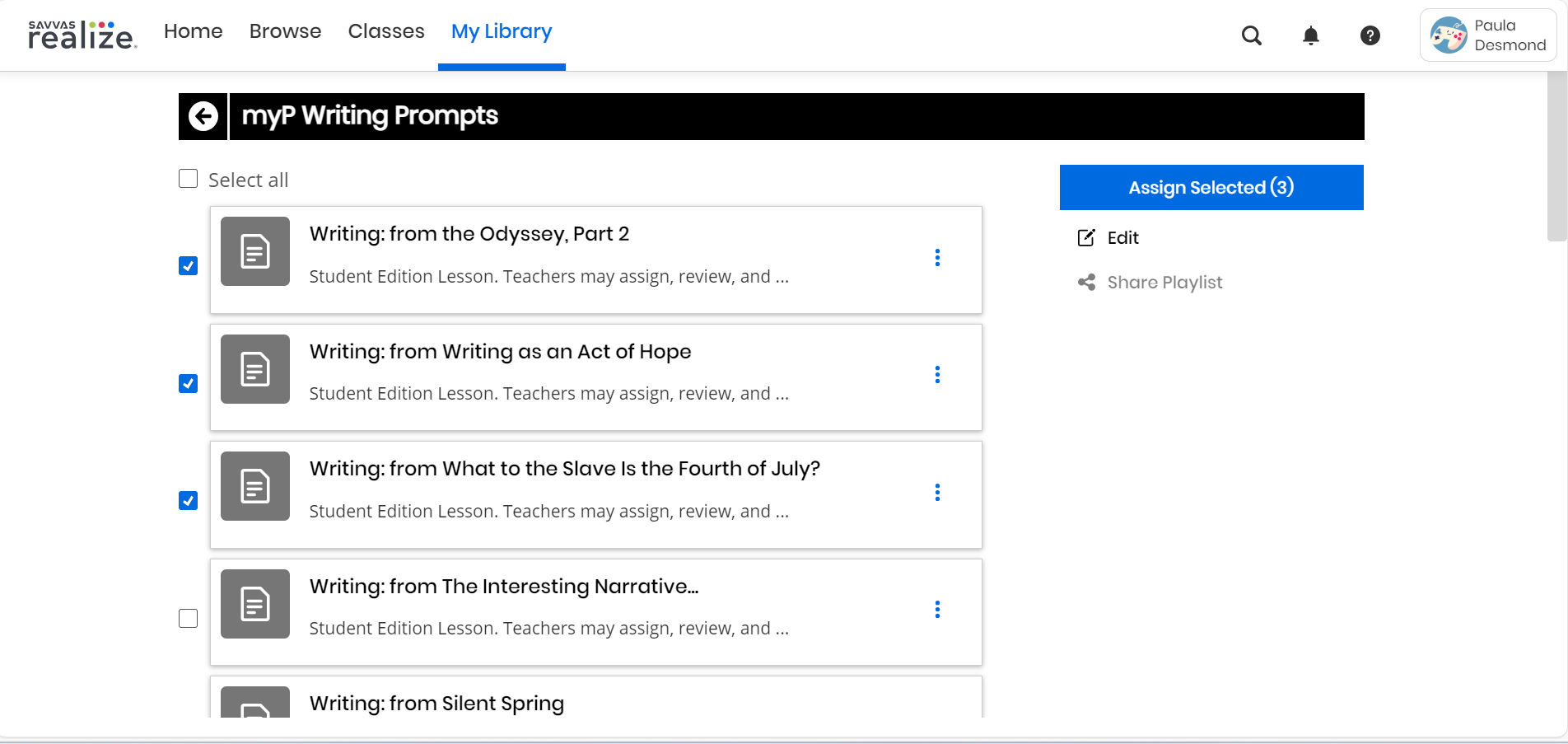Open notifications bell icon

(1311, 35)
